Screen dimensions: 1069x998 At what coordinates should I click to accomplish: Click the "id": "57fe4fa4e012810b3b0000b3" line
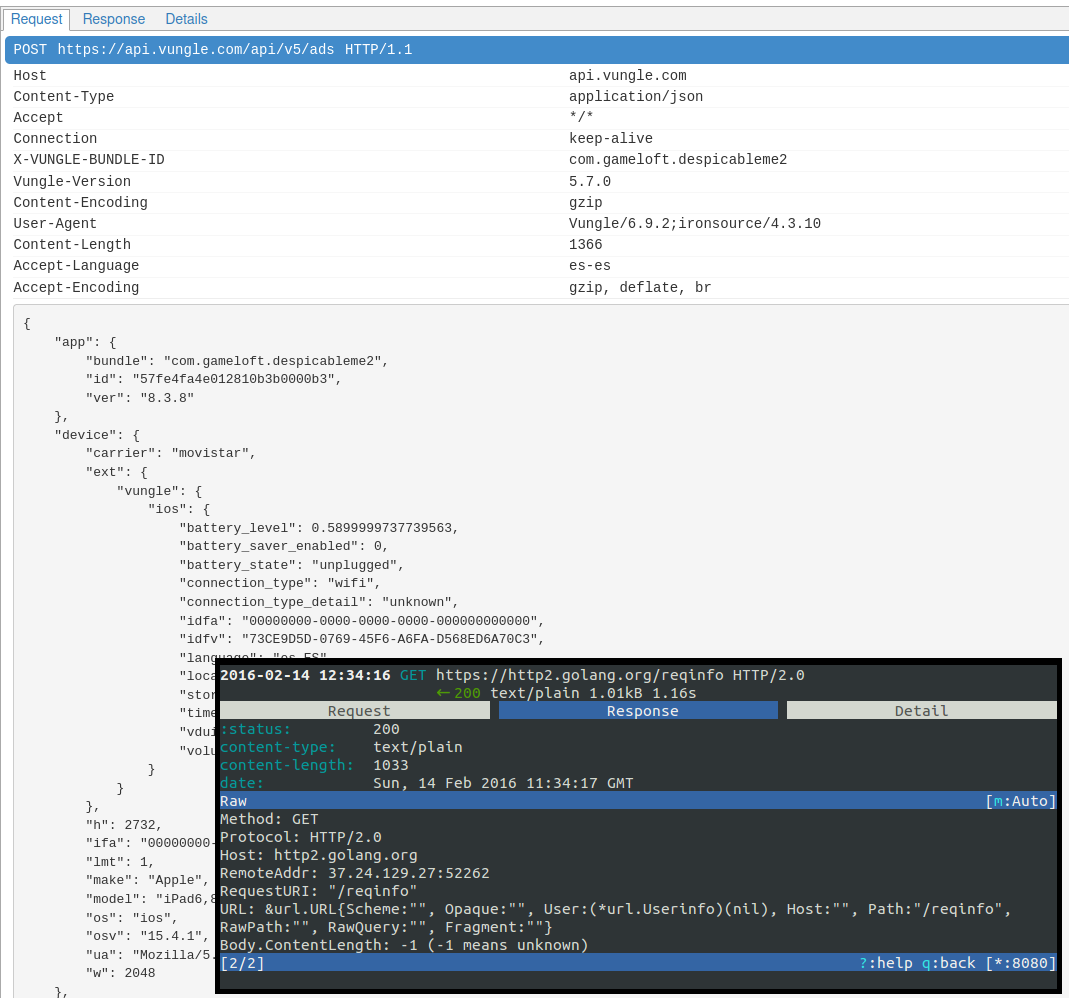coord(213,379)
